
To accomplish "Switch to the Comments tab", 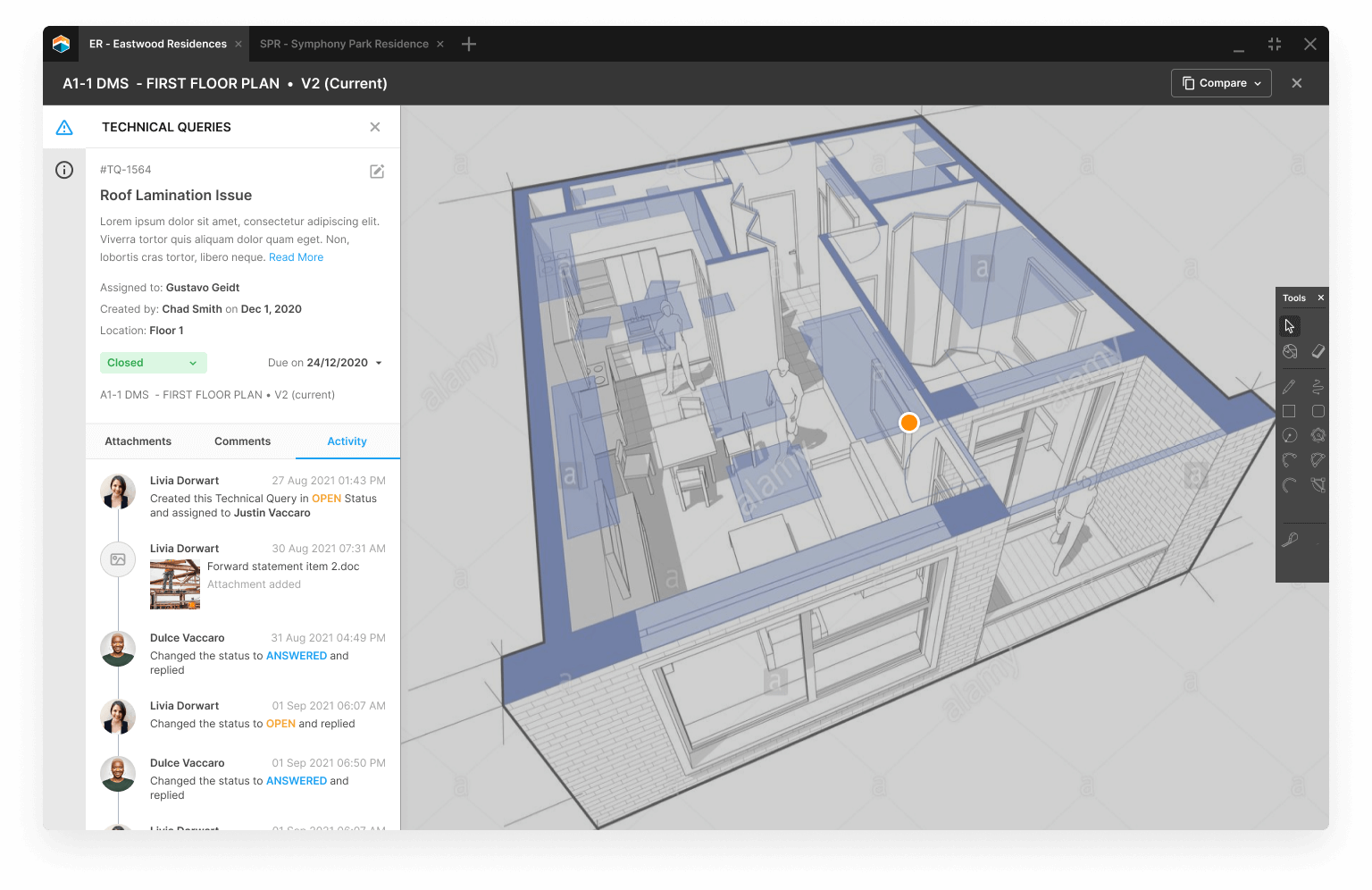I will pyautogui.click(x=242, y=441).
